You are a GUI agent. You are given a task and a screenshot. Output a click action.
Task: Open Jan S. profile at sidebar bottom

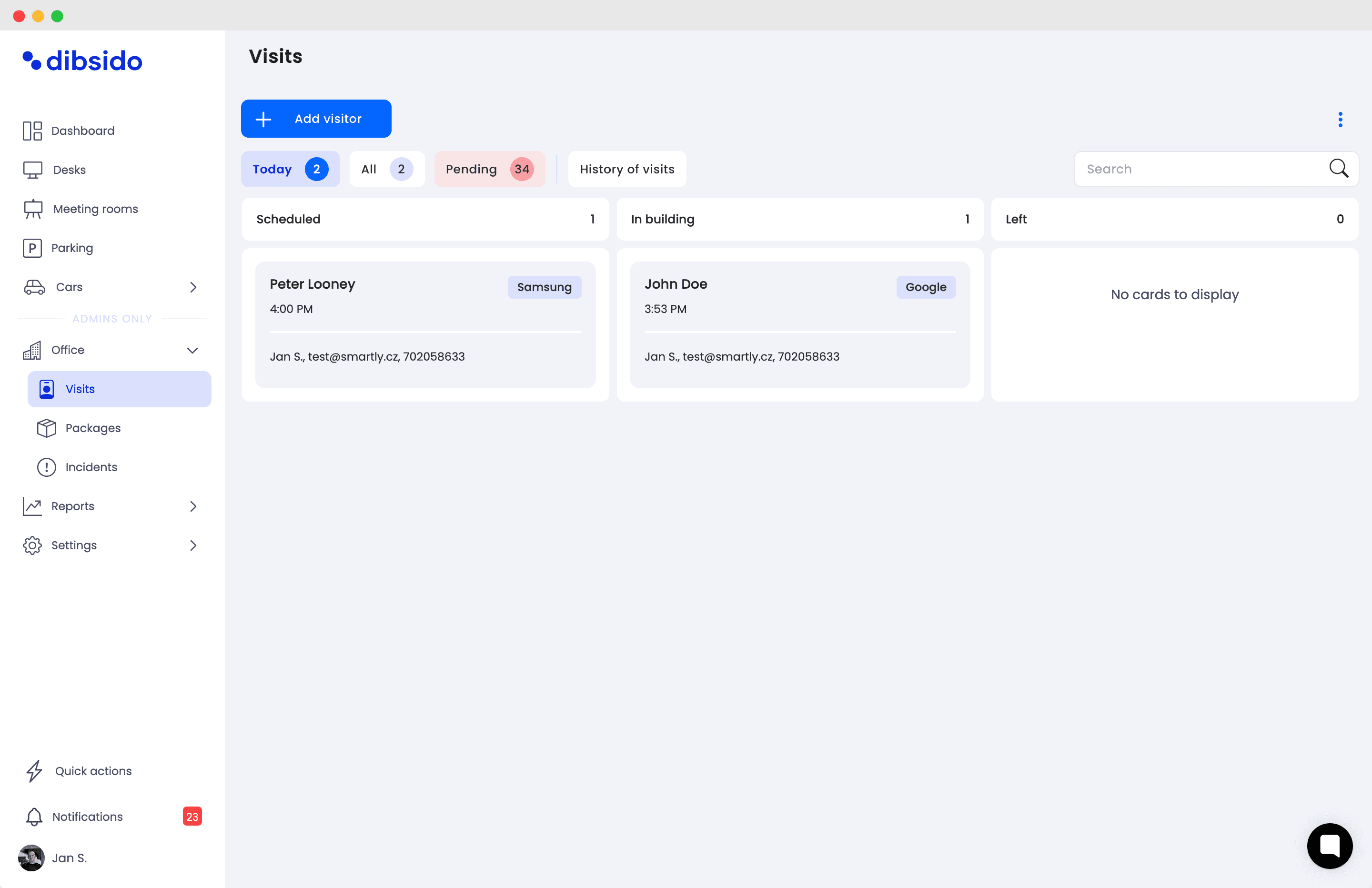coord(69,858)
